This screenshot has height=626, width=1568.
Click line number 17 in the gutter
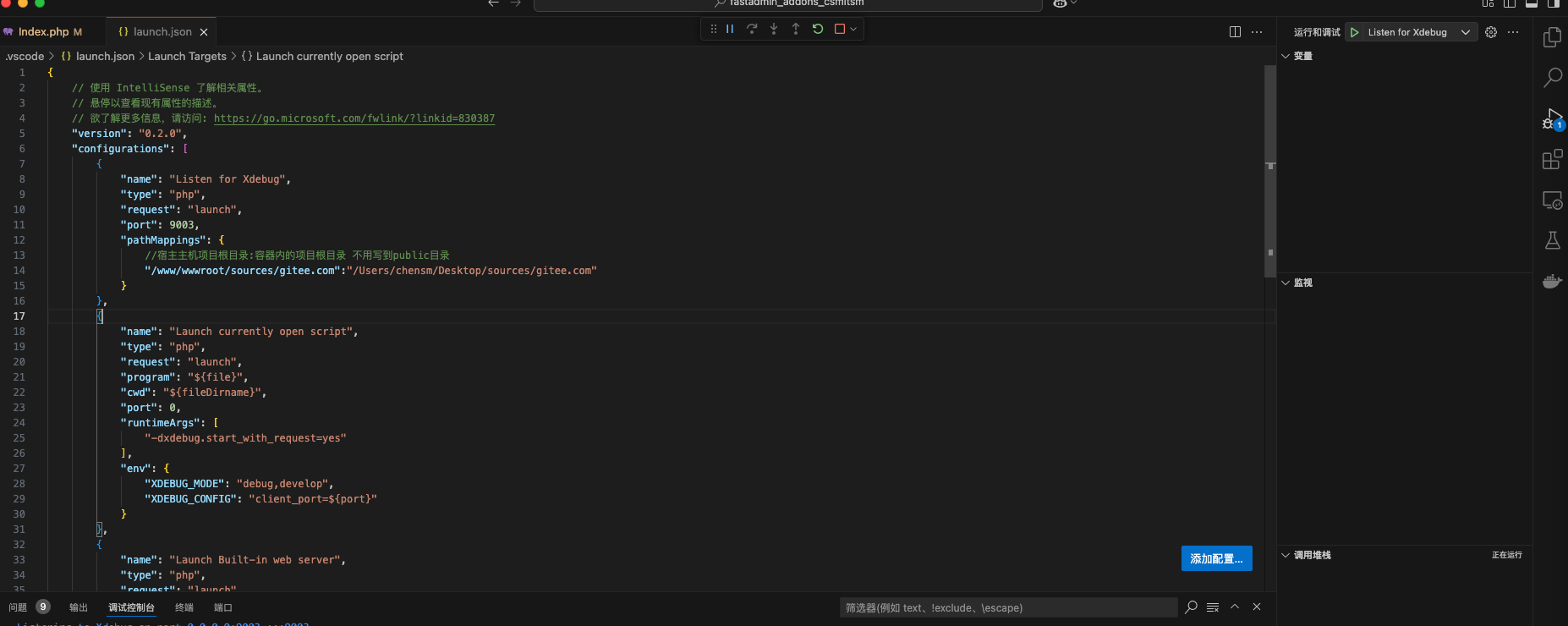coord(19,316)
